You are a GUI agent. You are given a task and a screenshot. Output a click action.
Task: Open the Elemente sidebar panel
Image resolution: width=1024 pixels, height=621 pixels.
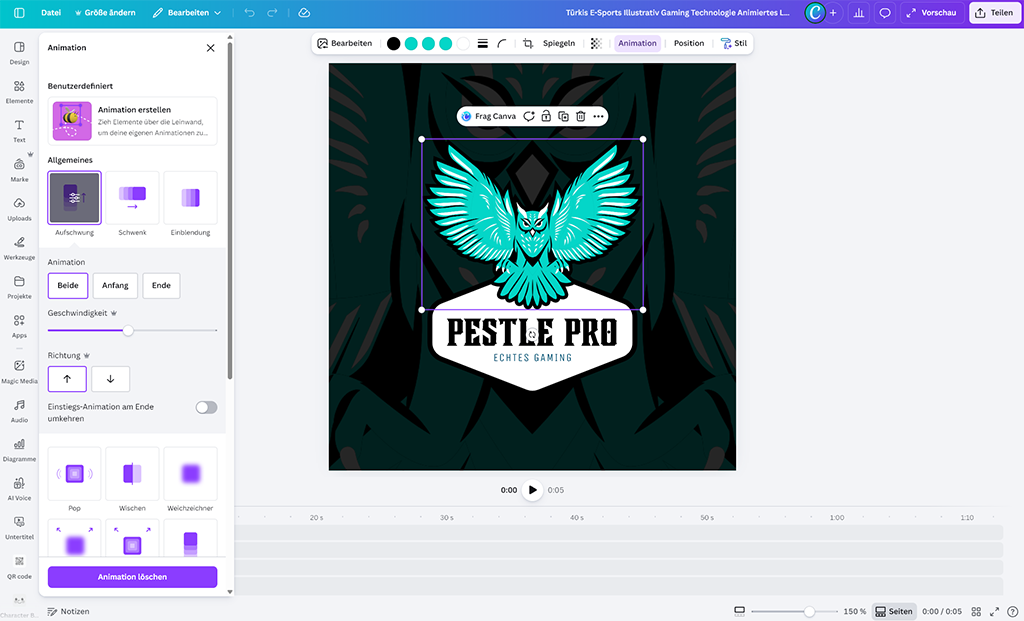tap(19, 92)
